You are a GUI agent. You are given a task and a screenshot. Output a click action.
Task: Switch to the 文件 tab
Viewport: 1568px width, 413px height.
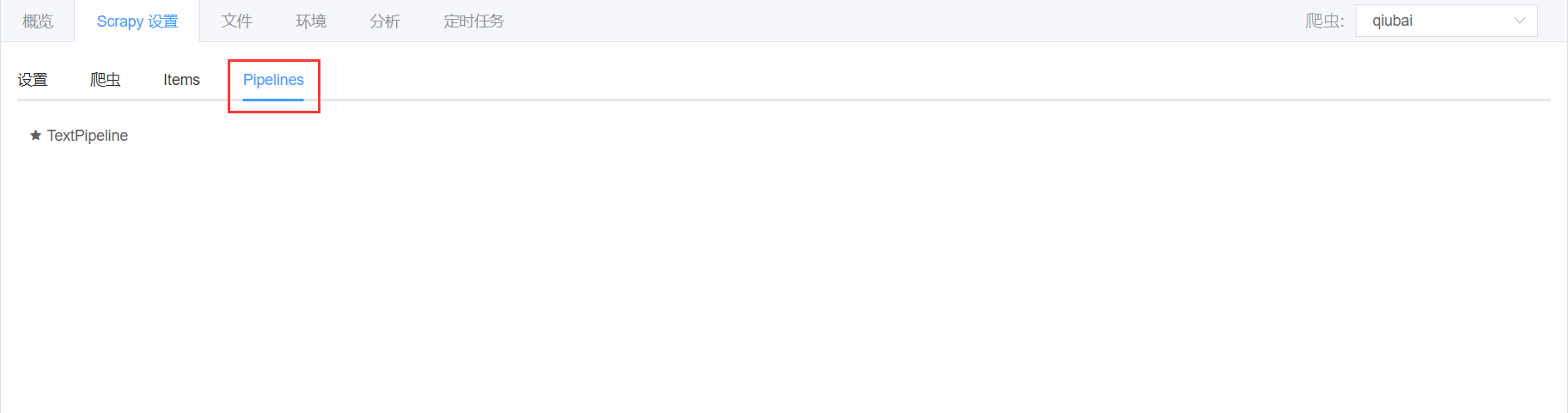pyautogui.click(x=237, y=21)
